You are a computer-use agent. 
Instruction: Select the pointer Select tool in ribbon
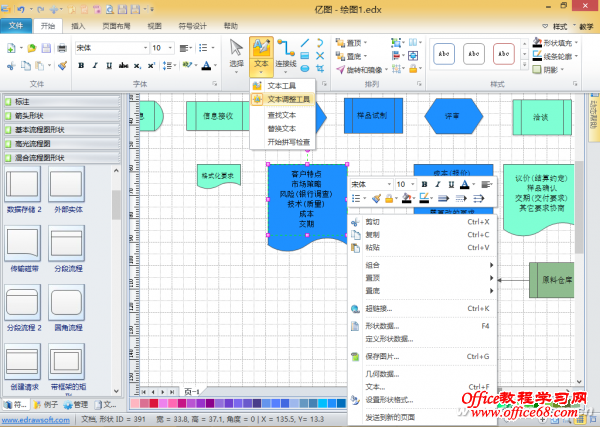pyautogui.click(x=236, y=52)
